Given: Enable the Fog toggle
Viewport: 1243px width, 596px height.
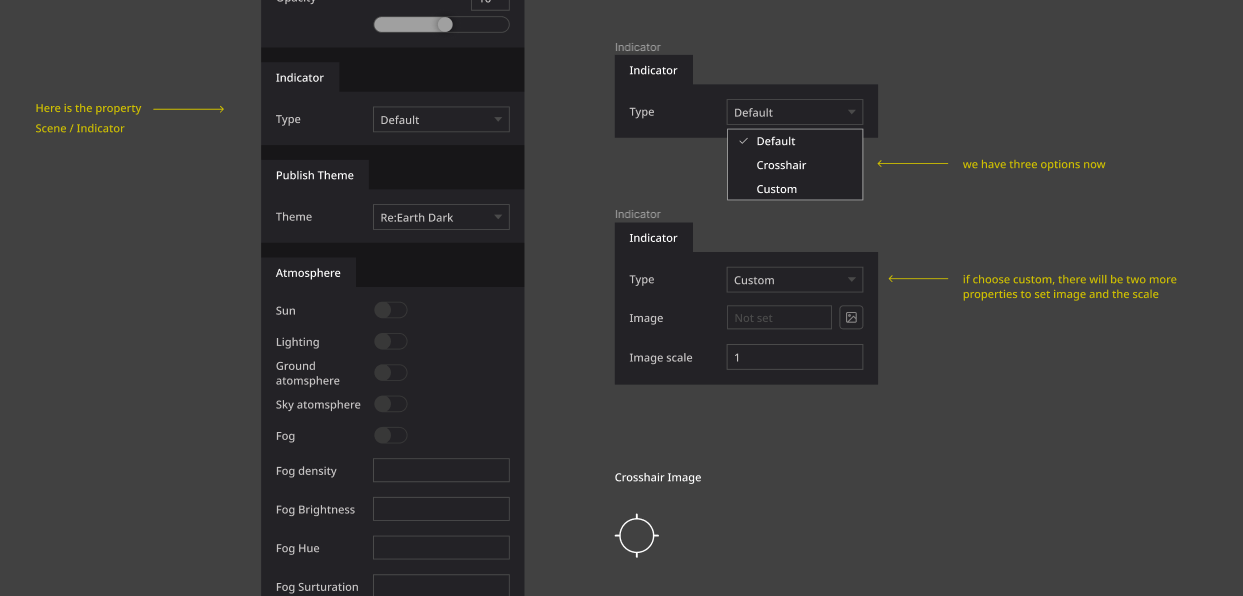Looking at the screenshot, I should click(x=390, y=435).
